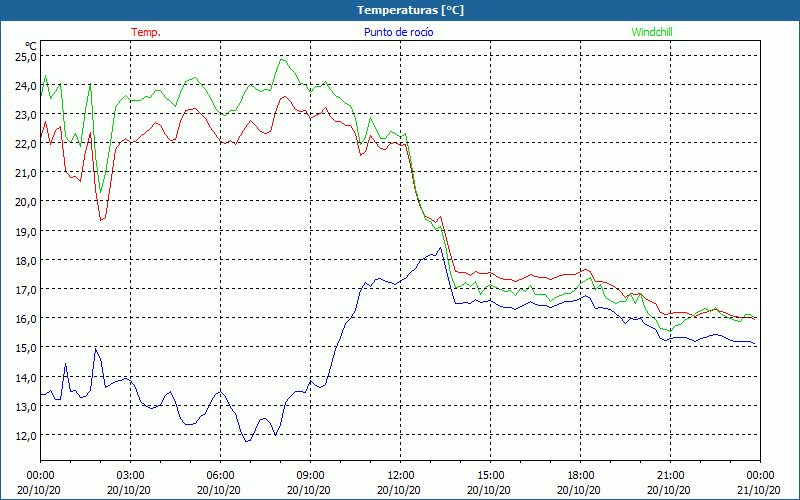Click the 18,0 y-axis value
Screen dimensions: 800x500
[26, 261]
